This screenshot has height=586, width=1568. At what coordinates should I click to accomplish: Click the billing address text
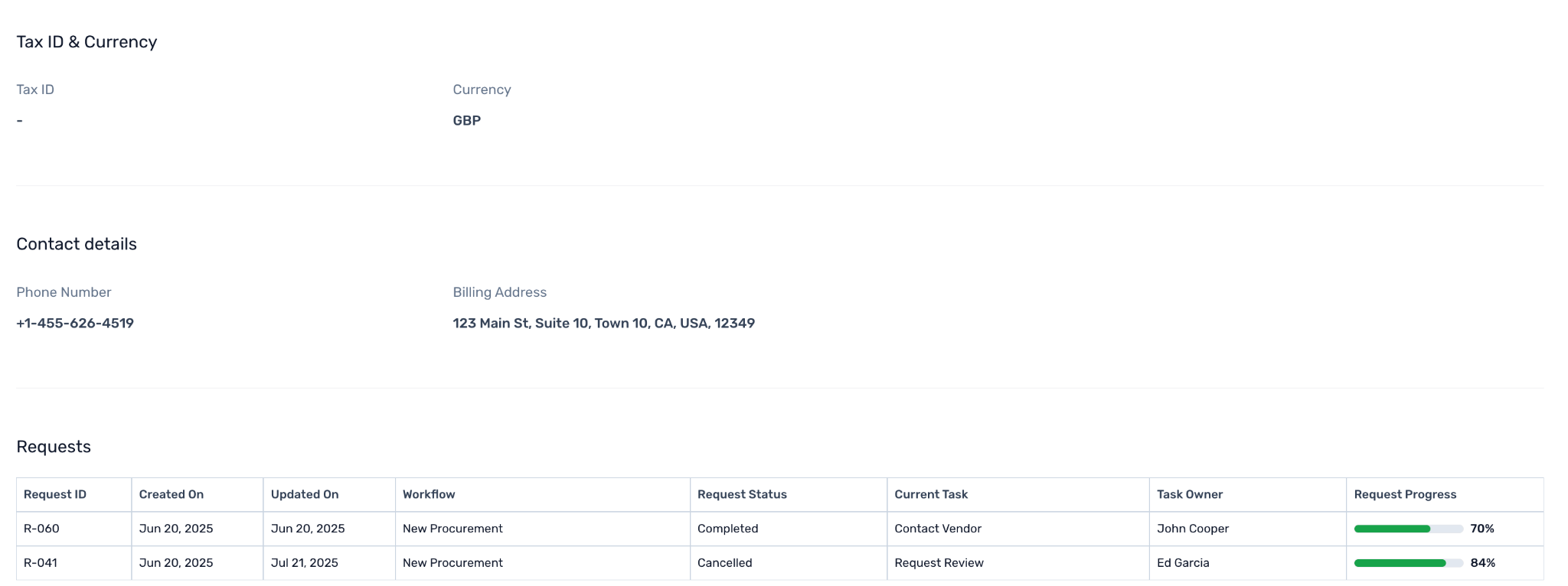point(604,323)
